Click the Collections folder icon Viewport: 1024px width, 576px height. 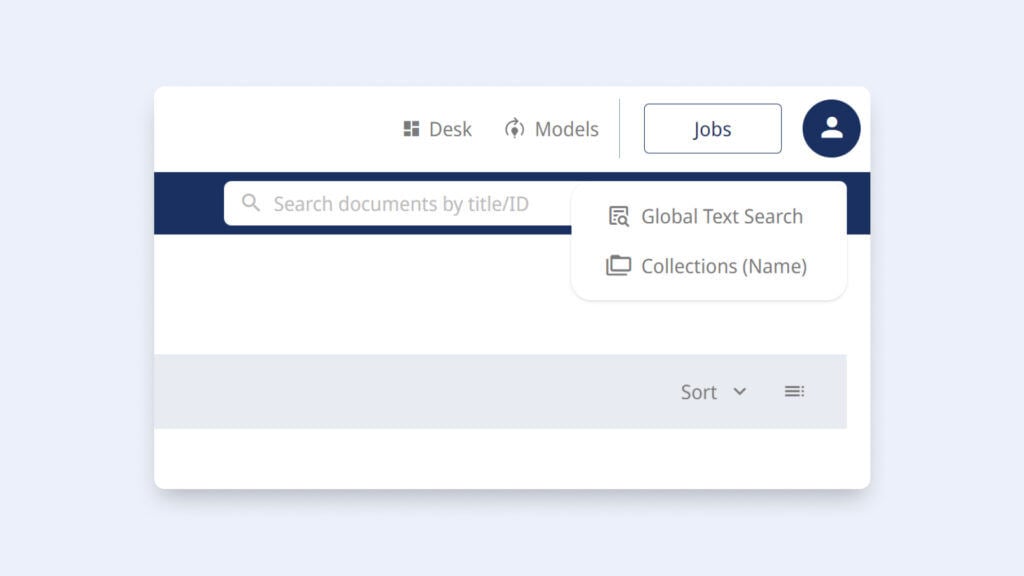pyautogui.click(x=619, y=266)
